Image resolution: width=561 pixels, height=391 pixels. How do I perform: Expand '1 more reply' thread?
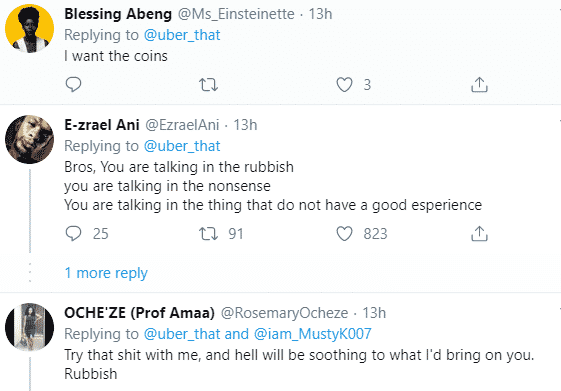click(106, 273)
